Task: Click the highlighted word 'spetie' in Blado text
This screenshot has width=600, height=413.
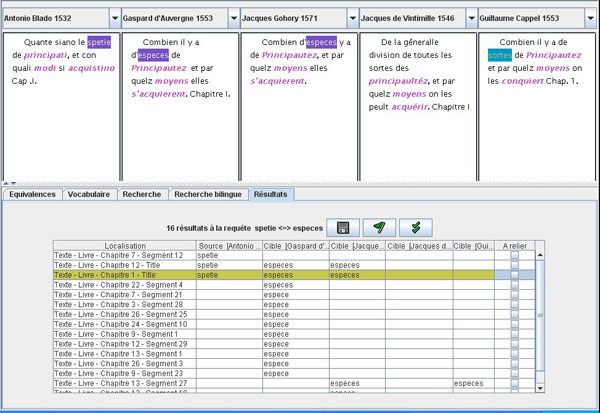Action: pyautogui.click(x=99, y=42)
